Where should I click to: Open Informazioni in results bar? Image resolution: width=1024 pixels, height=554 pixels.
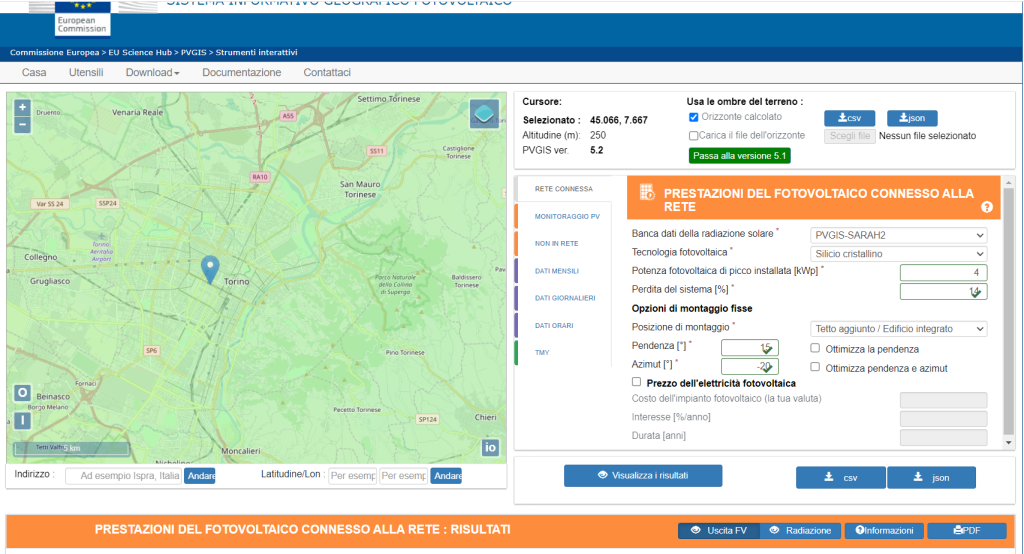click(884, 530)
